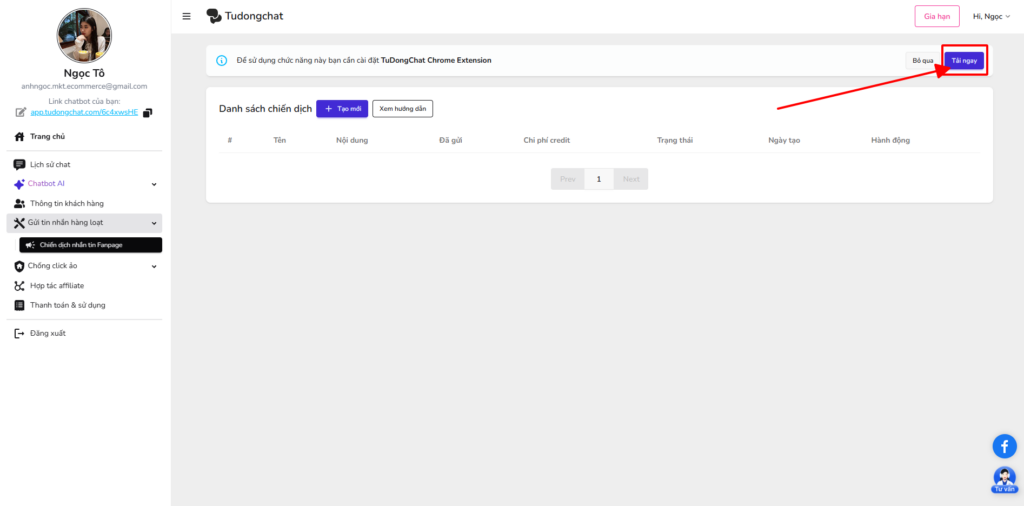Click the Trang chủ home icon
Image resolution: width=1024 pixels, height=506 pixels.
coord(20,136)
